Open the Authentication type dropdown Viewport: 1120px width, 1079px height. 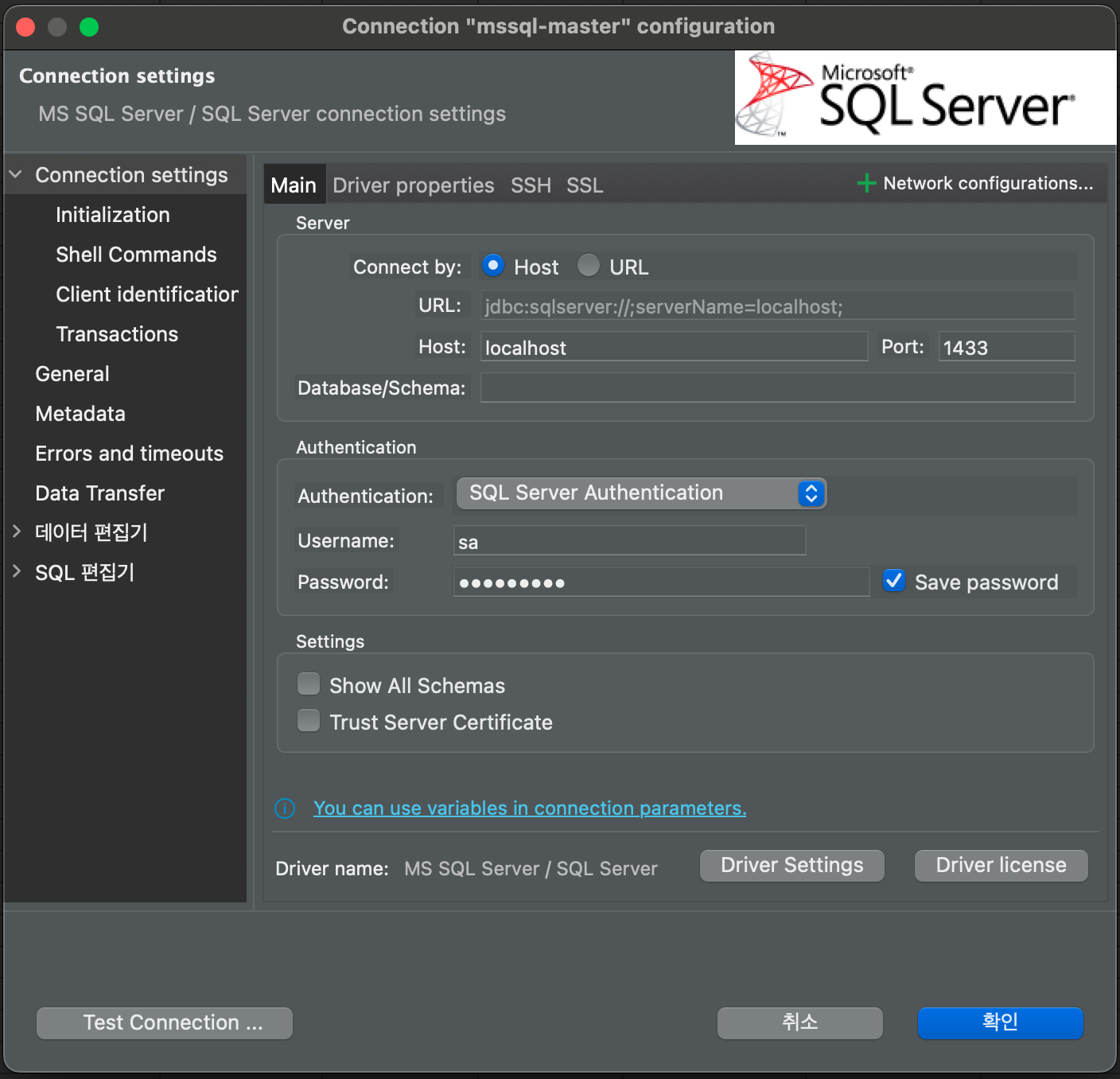[641, 493]
